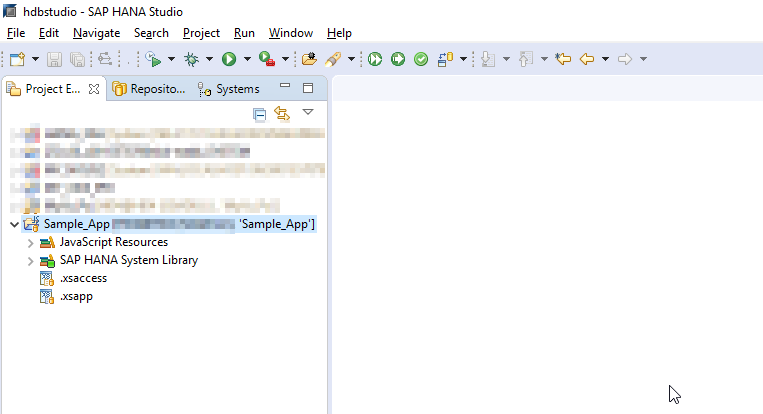Screen dimensions: 763x414
Task: Open the Search flashlight dropdown arrow
Action: (351, 59)
